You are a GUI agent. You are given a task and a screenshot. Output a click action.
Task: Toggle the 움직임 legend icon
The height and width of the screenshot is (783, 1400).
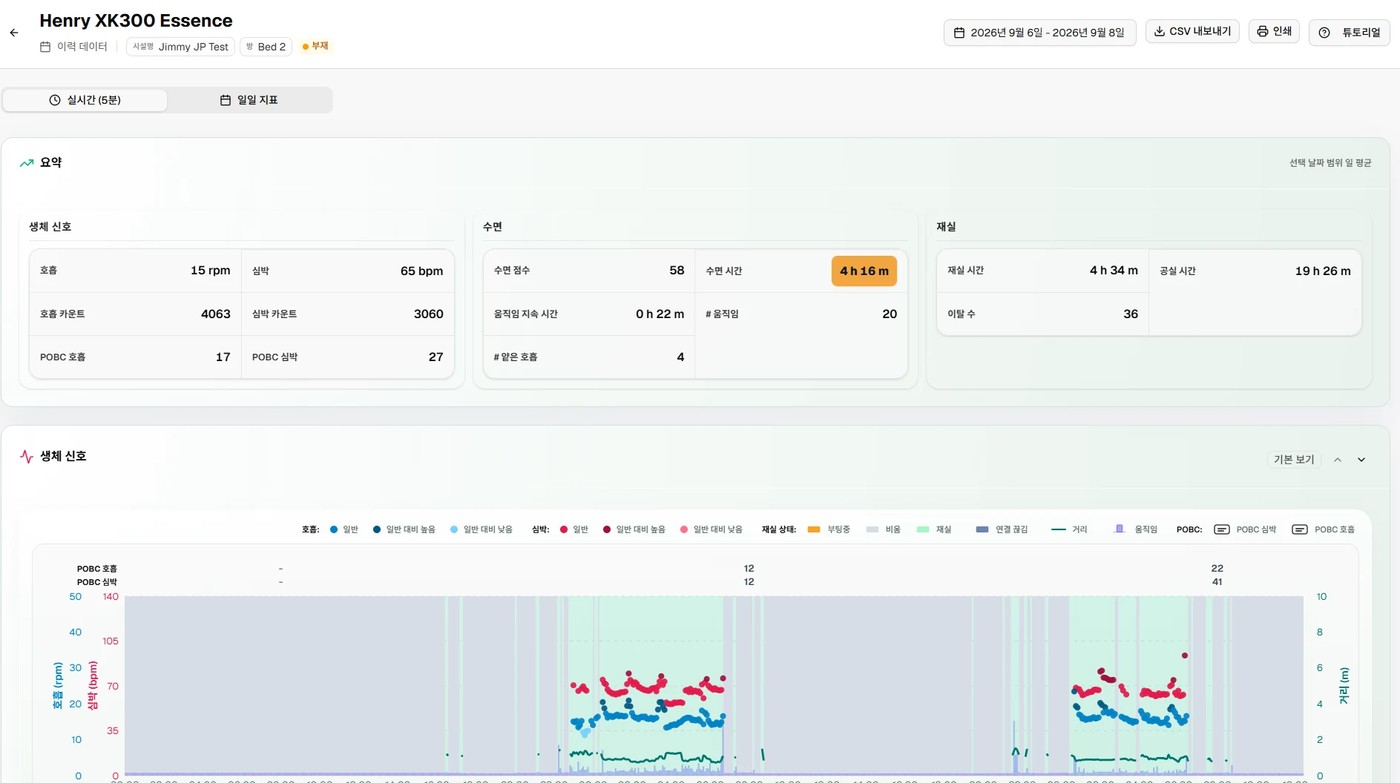(1119, 529)
